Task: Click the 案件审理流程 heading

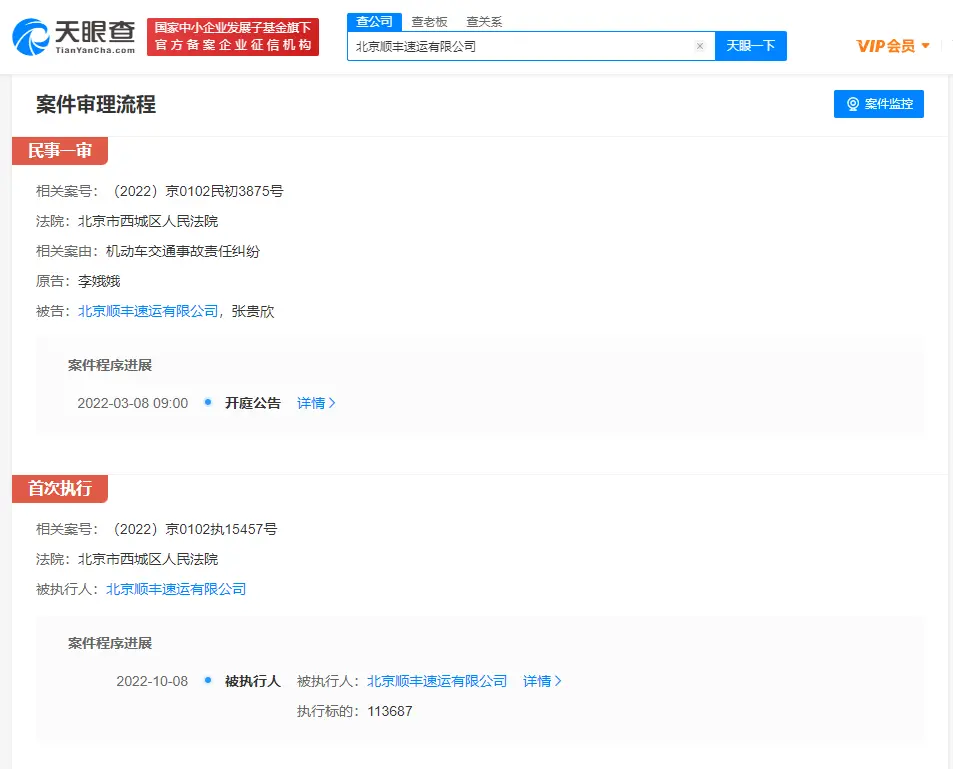Action: (96, 105)
